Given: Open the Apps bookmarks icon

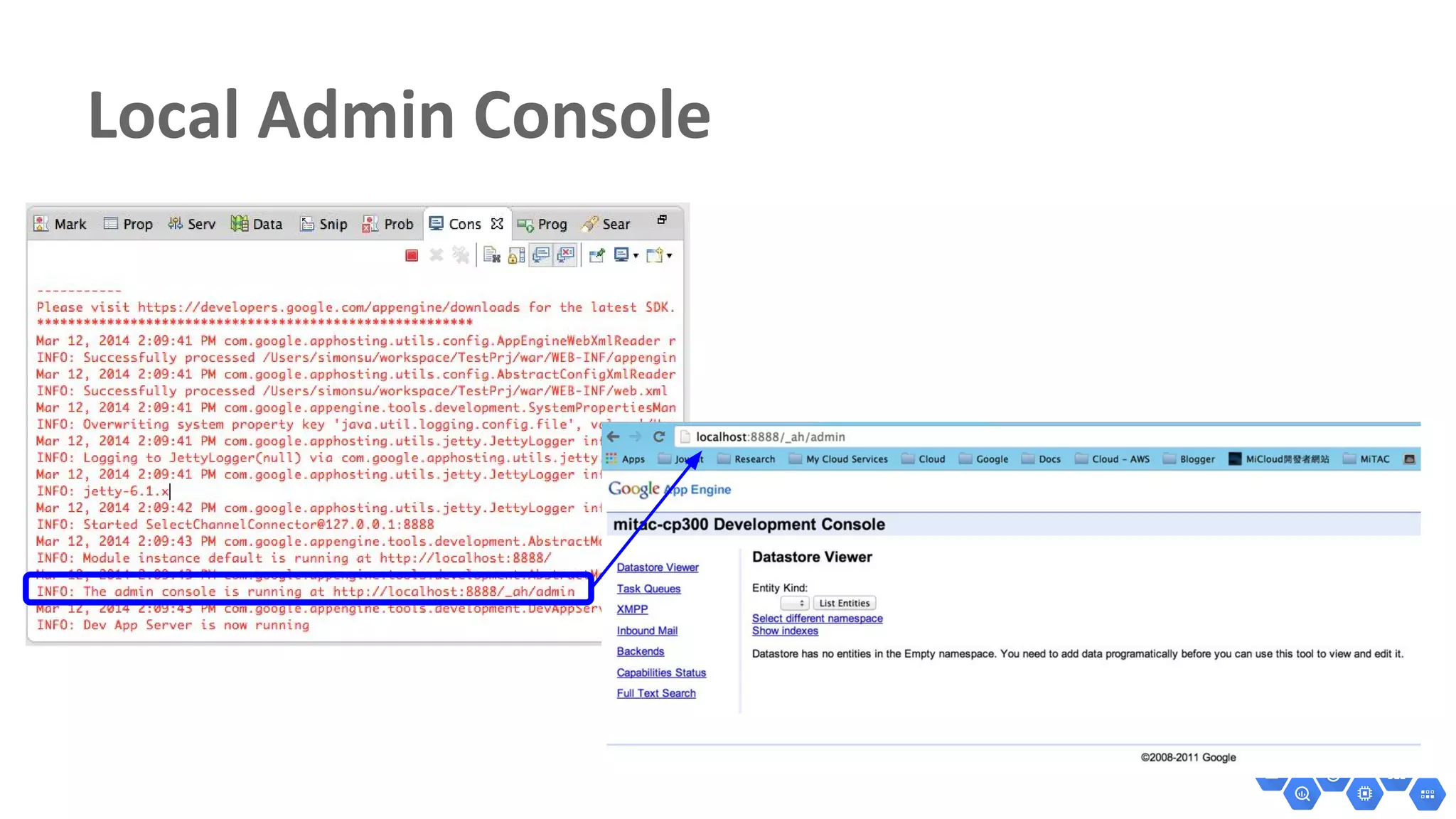Looking at the screenshot, I should pos(611,459).
